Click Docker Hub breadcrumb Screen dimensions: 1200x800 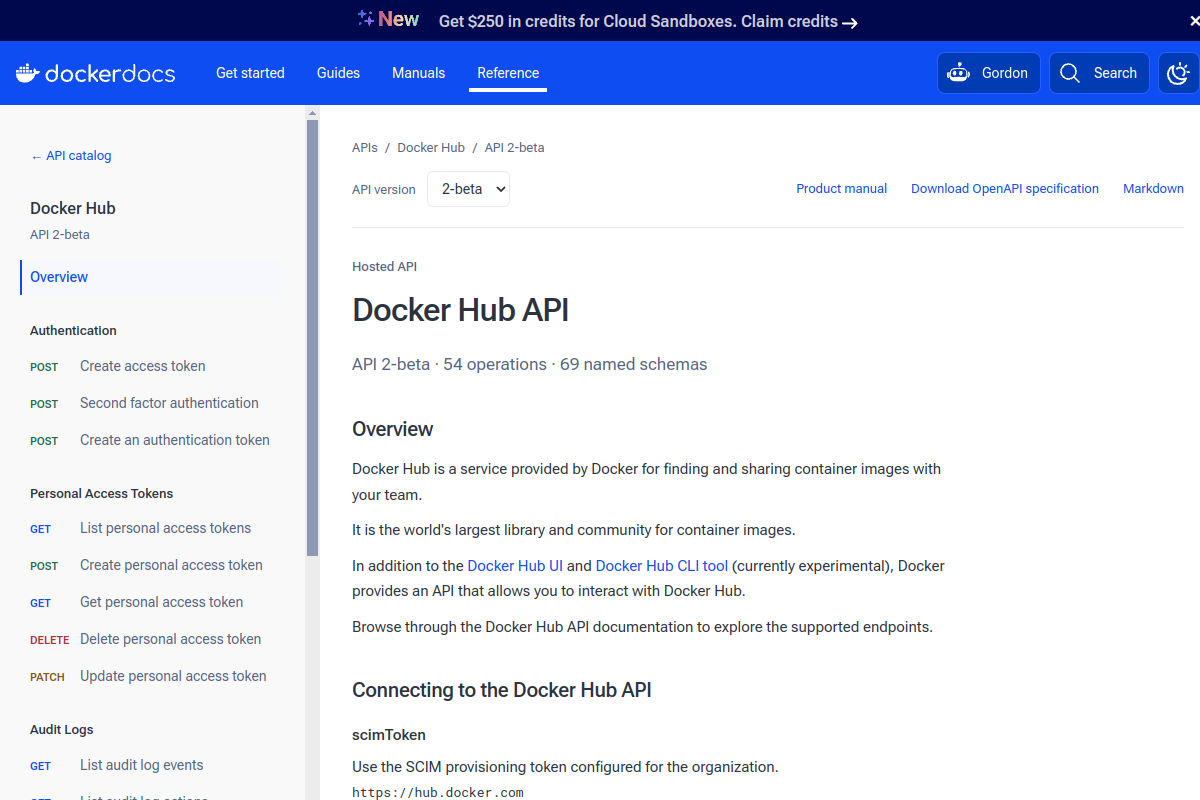[431, 147]
